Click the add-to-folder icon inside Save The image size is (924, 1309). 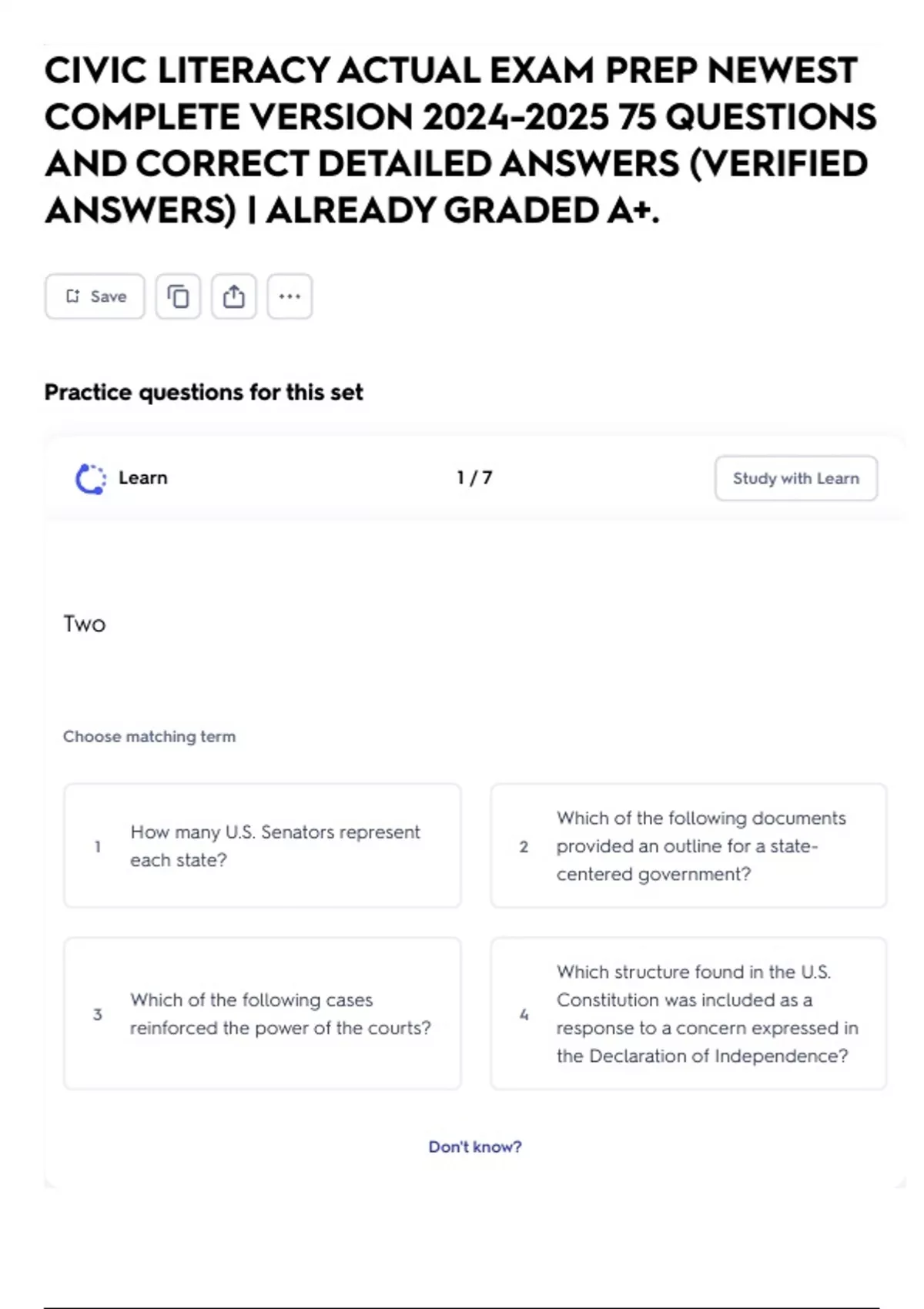point(72,296)
